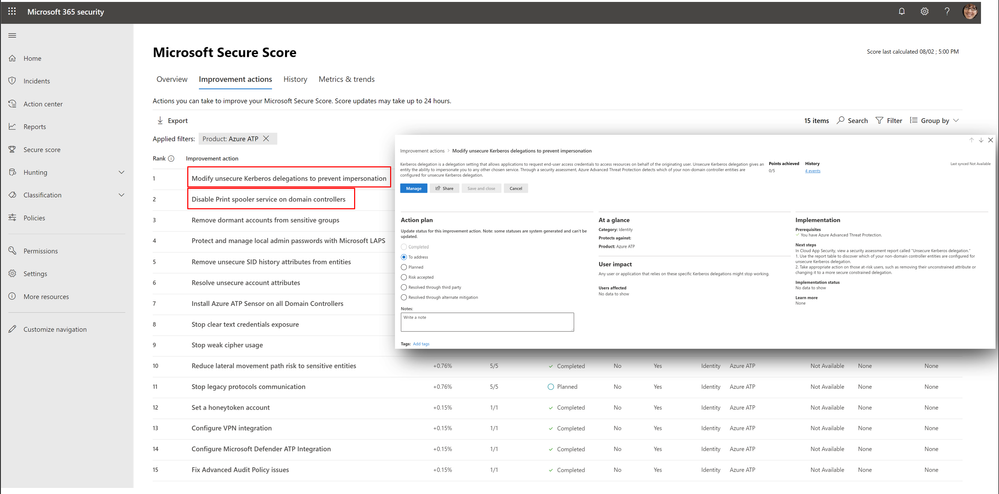Click the blue Manage button
999x494 pixels.
tap(413, 189)
